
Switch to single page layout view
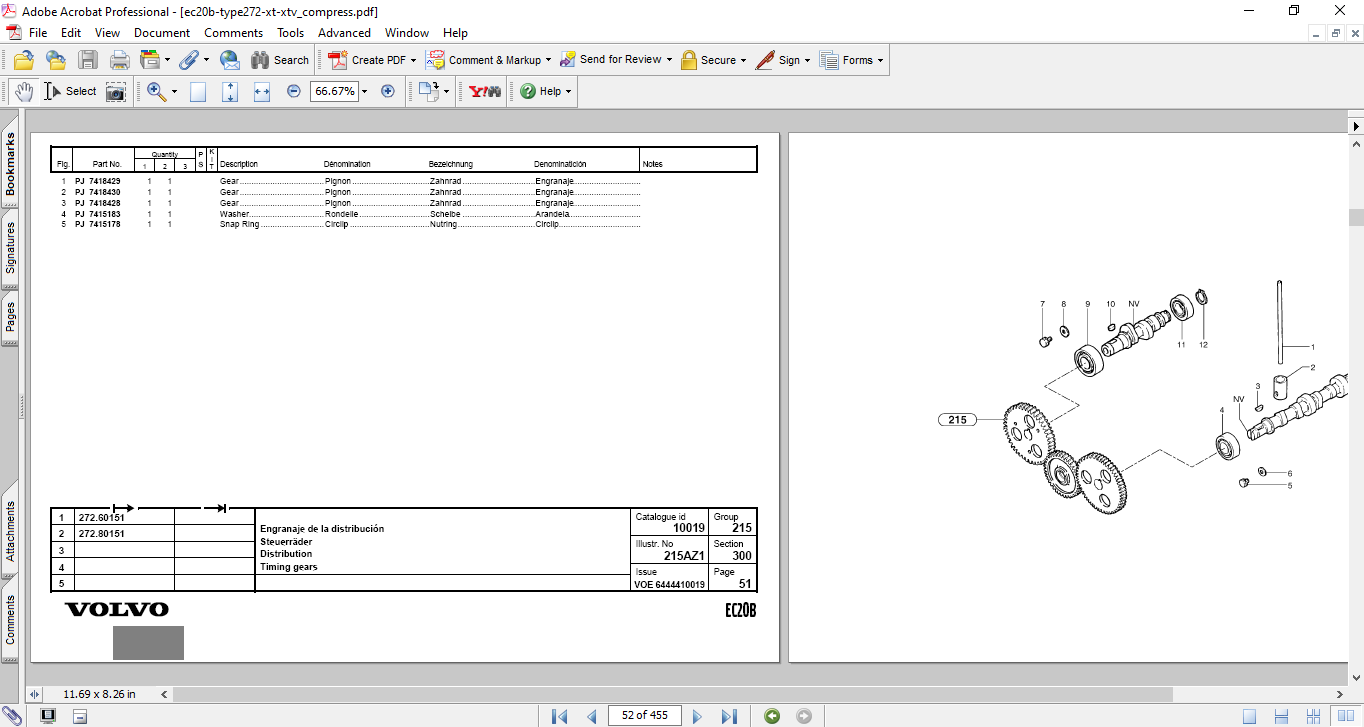pyautogui.click(x=1249, y=716)
